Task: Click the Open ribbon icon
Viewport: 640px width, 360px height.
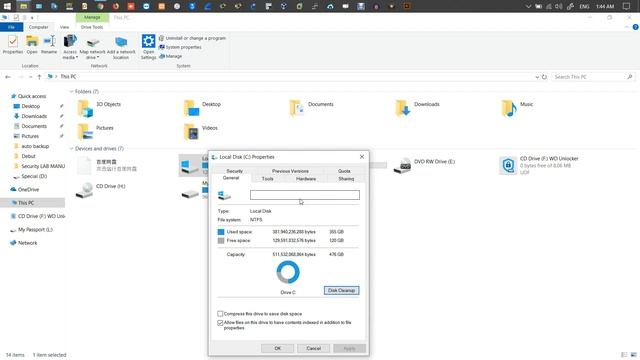Action: (32, 44)
